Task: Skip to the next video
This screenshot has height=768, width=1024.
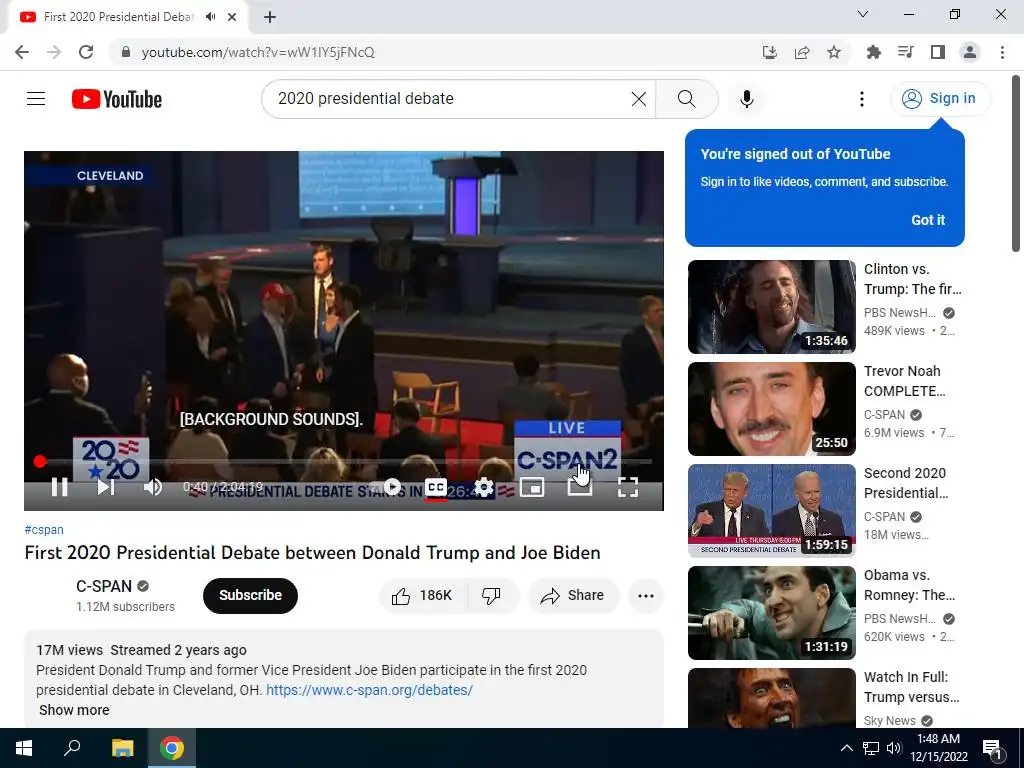Action: [106, 487]
